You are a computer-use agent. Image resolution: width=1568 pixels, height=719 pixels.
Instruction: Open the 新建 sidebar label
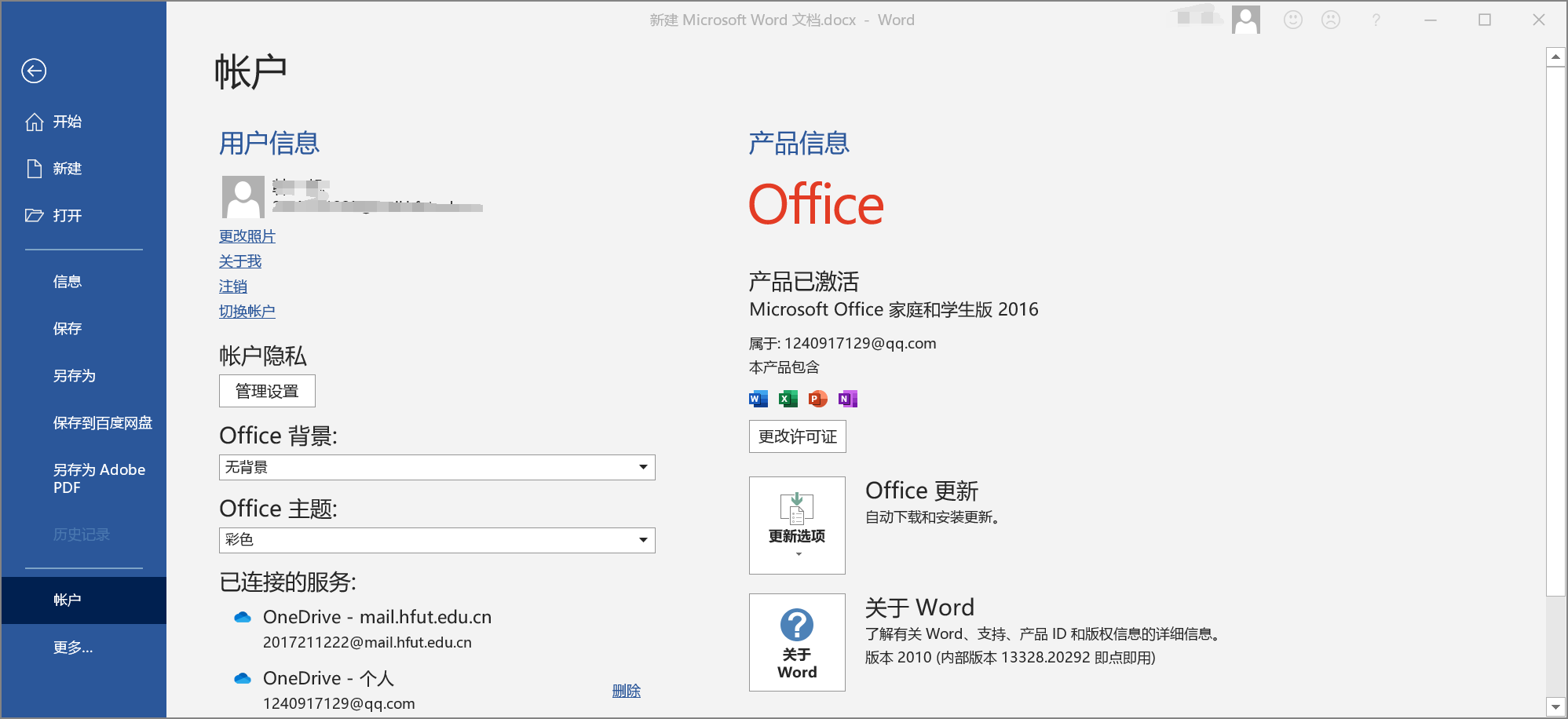[x=68, y=169]
